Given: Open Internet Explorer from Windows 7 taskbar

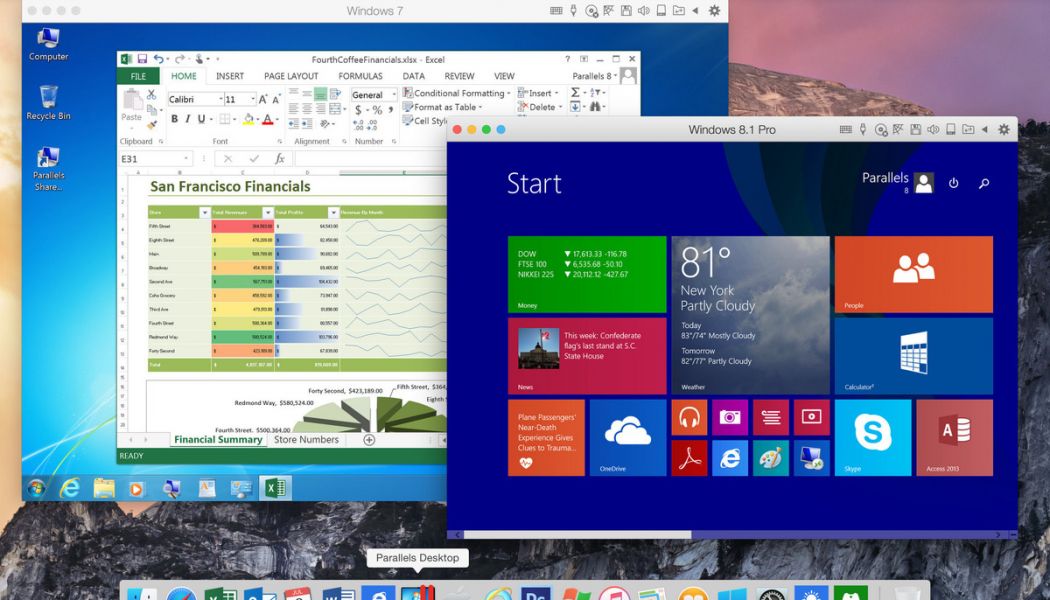Looking at the screenshot, I should [x=69, y=488].
